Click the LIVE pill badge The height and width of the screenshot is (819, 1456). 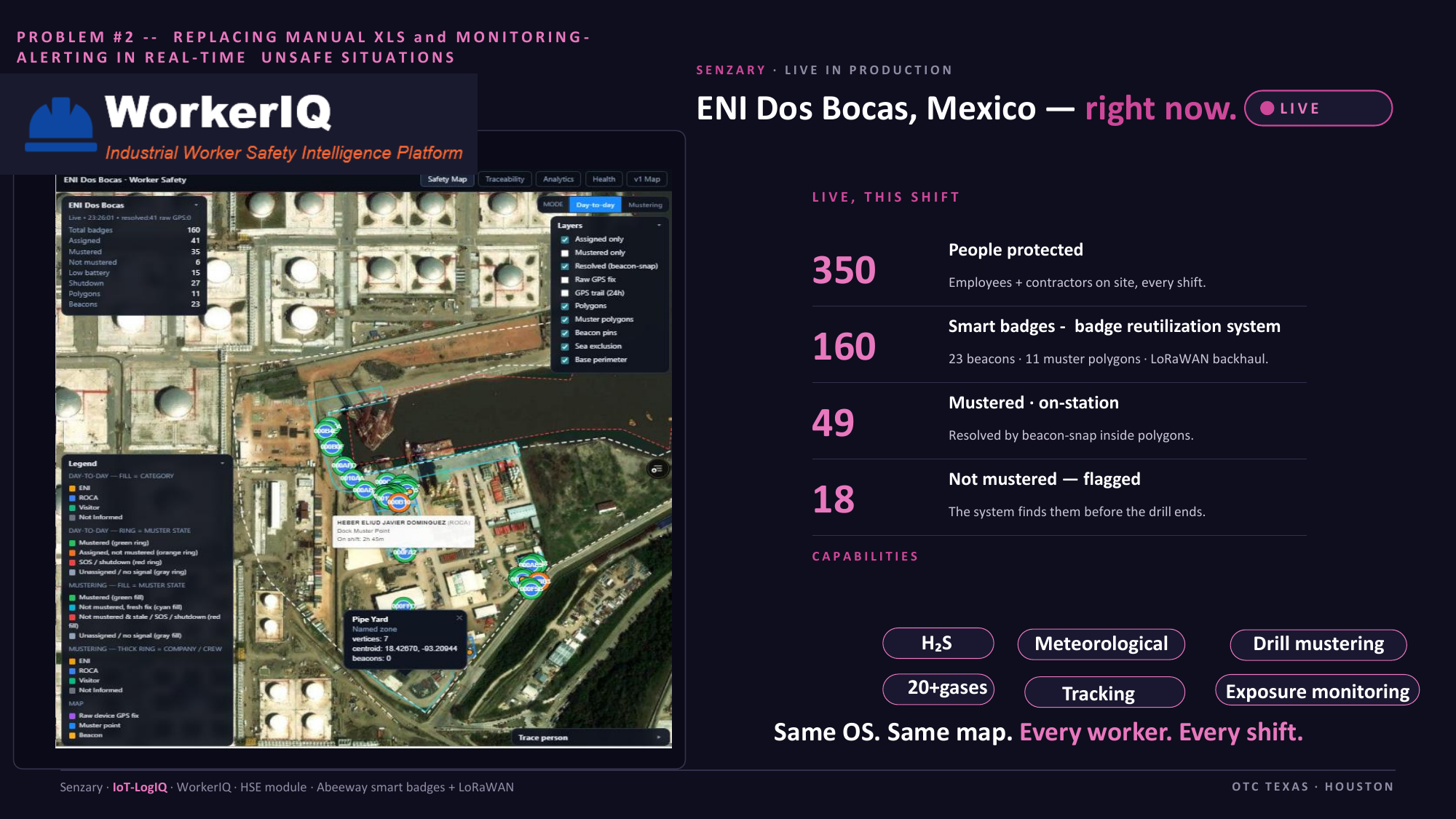tap(1318, 108)
